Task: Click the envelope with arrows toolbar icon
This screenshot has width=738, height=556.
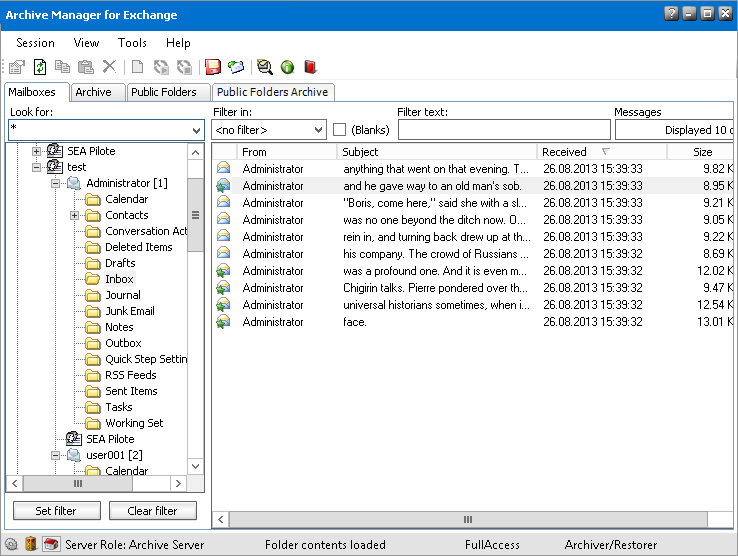Action: coord(235,67)
